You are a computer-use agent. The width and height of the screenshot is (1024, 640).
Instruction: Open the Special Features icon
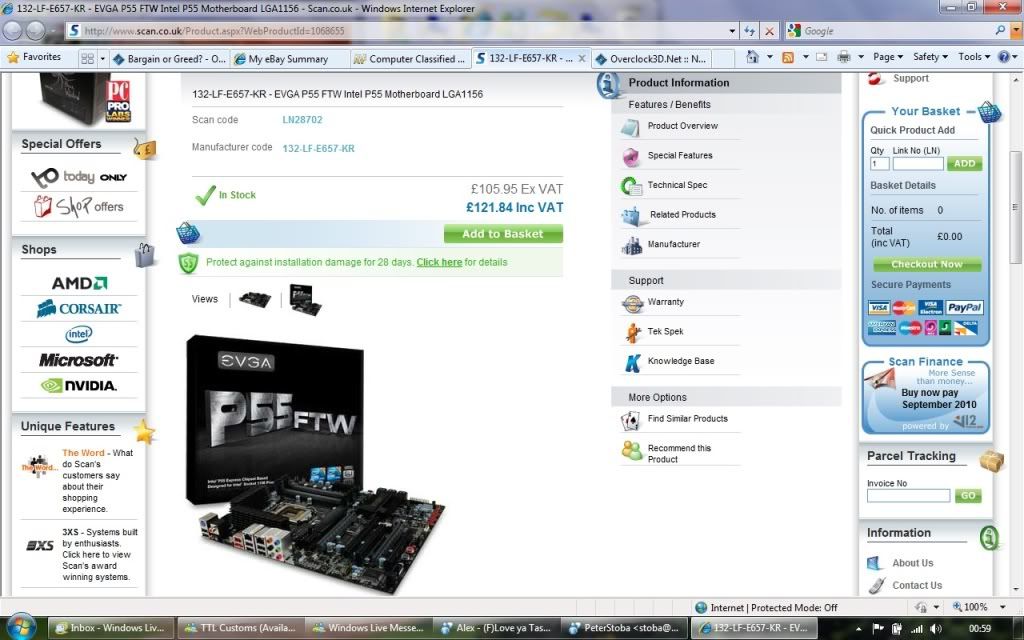click(631, 157)
